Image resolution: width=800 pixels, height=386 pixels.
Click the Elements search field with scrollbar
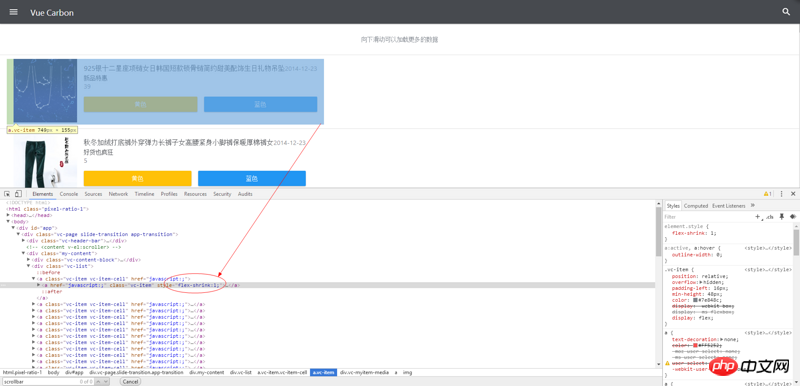pos(47,381)
